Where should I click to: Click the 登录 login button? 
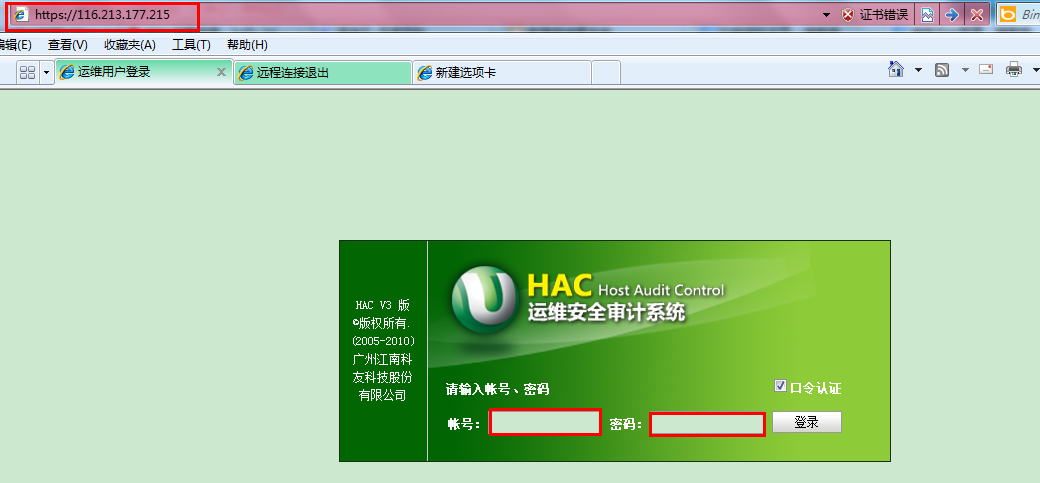[x=807, y=422]
